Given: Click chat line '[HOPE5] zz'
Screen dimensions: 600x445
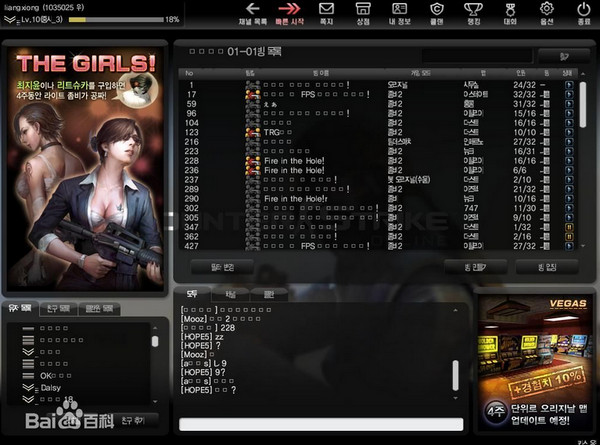Looking at the screenshot, I should (x=202, y=337).
